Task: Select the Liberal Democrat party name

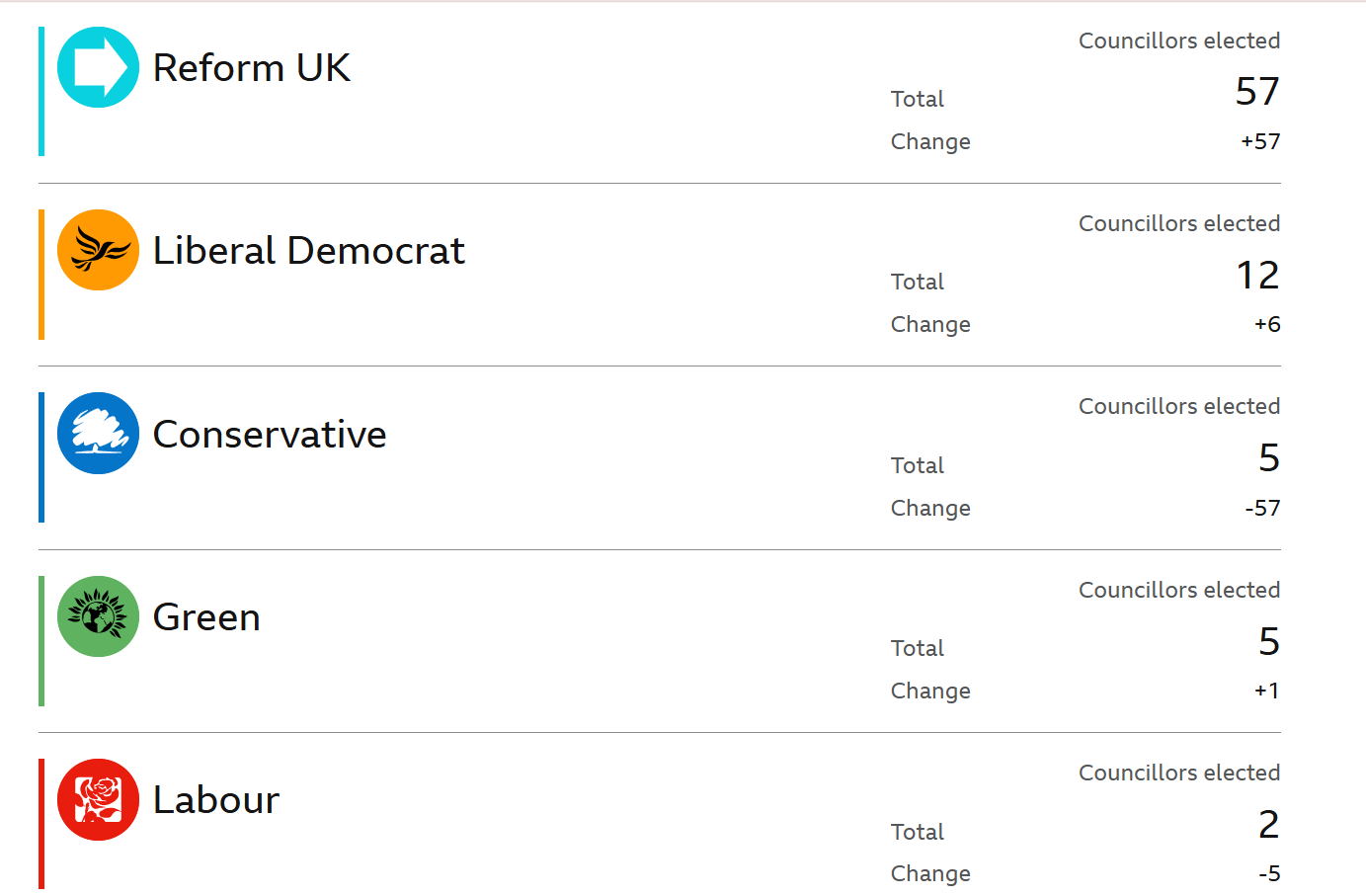Action: click(x=308, y=251)
